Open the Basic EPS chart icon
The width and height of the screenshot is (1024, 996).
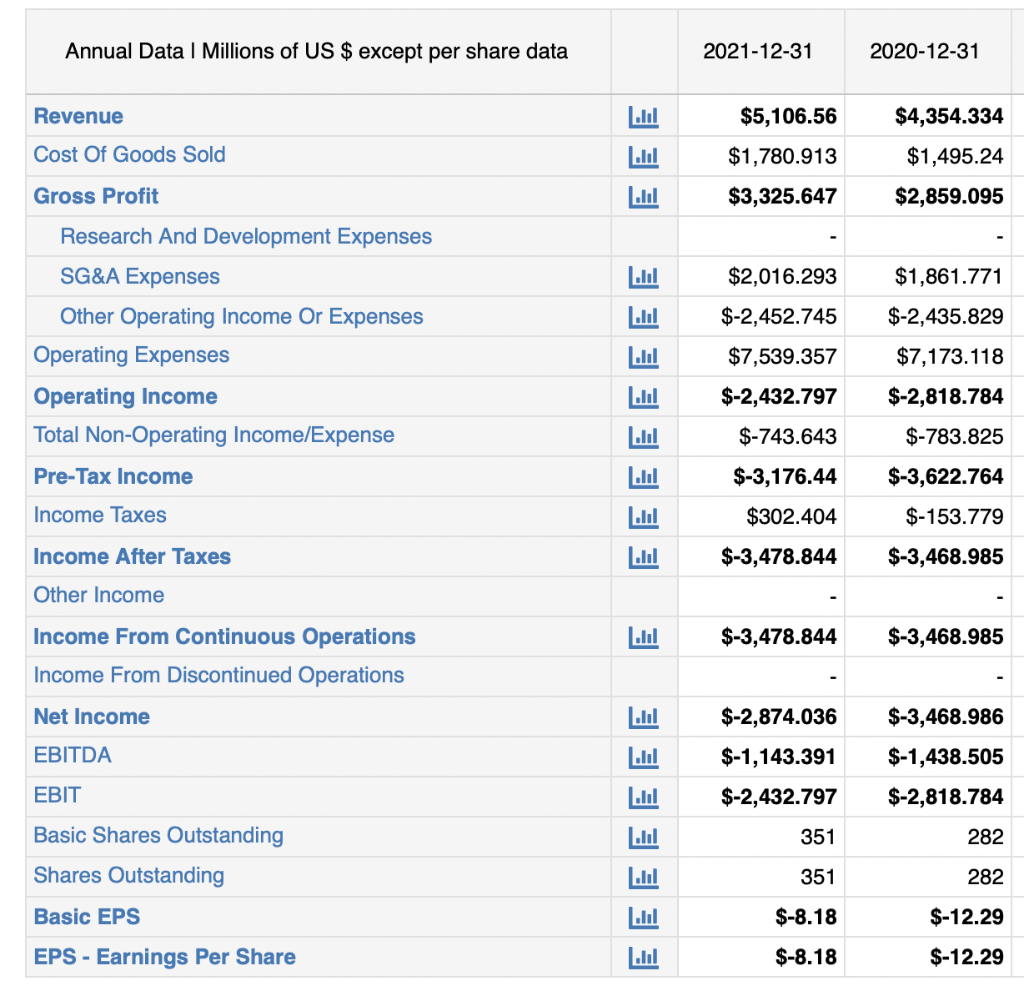(x=643, y=917)
